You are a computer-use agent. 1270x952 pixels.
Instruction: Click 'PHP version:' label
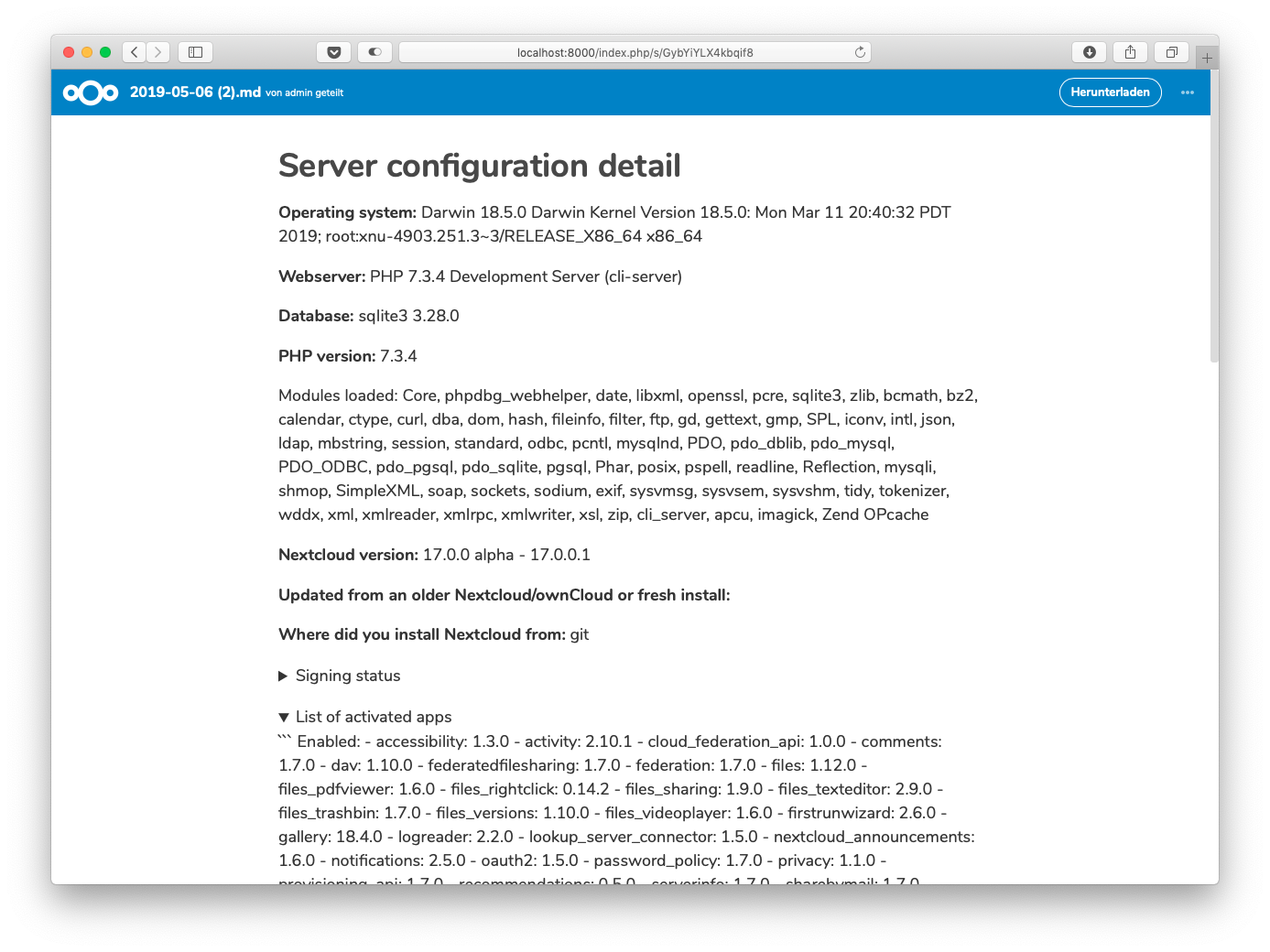coord(327,356)
